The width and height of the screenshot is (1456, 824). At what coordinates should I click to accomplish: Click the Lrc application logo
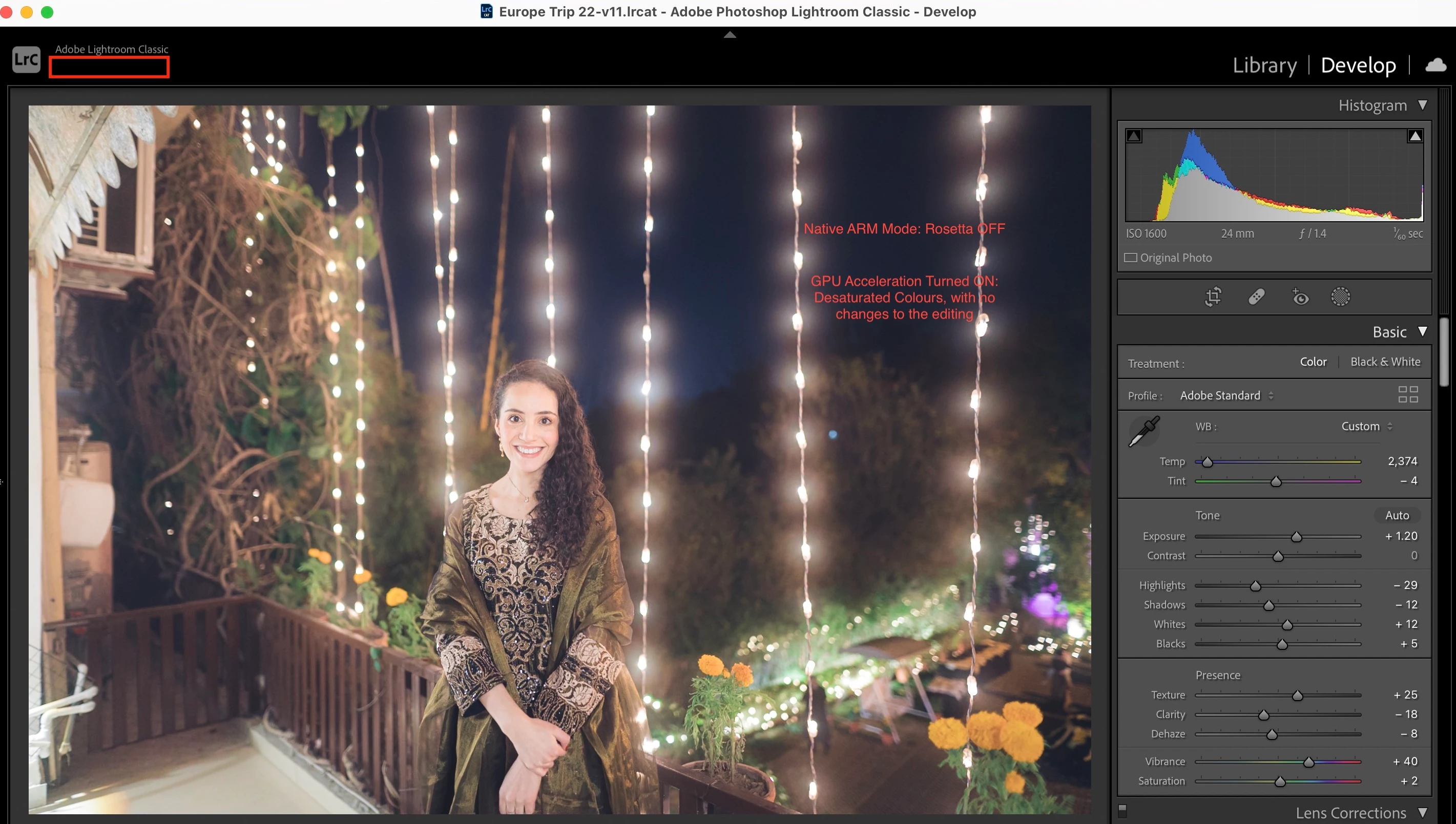click(x=27, y=59)
